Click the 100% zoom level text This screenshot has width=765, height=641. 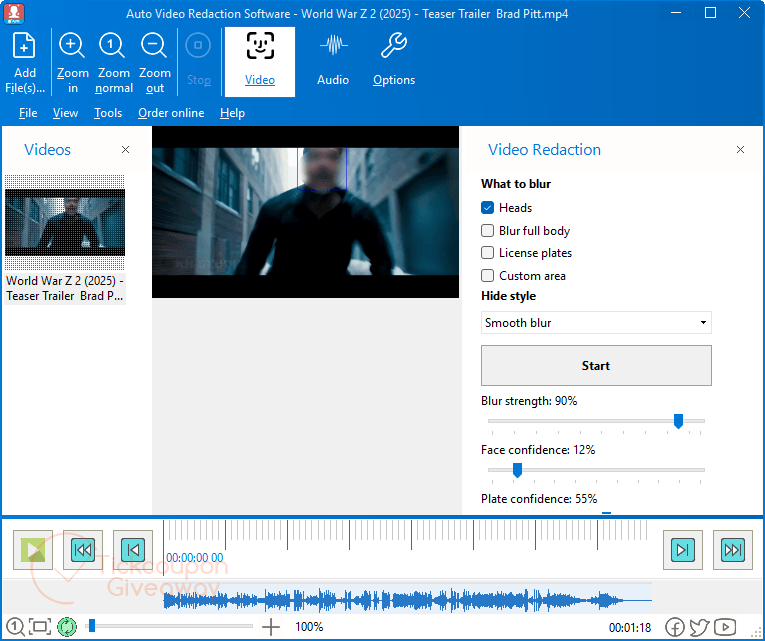[309, 626]
